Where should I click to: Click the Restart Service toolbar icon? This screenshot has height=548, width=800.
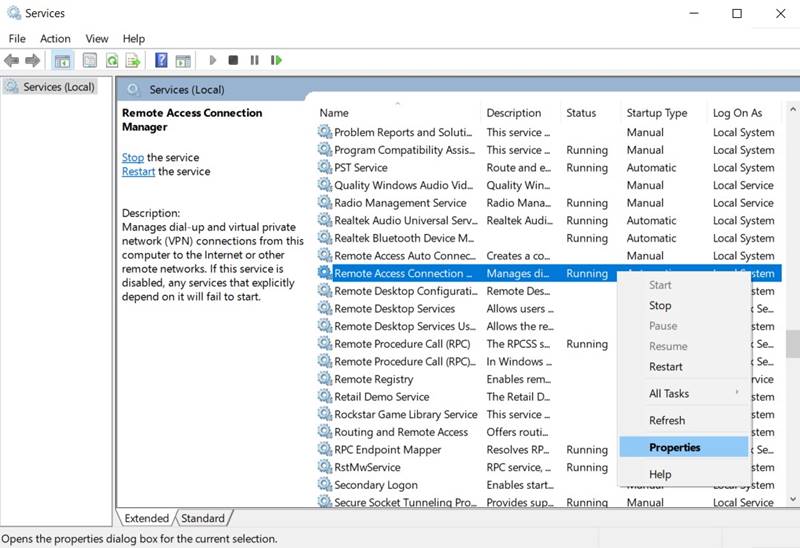[276, 60]
